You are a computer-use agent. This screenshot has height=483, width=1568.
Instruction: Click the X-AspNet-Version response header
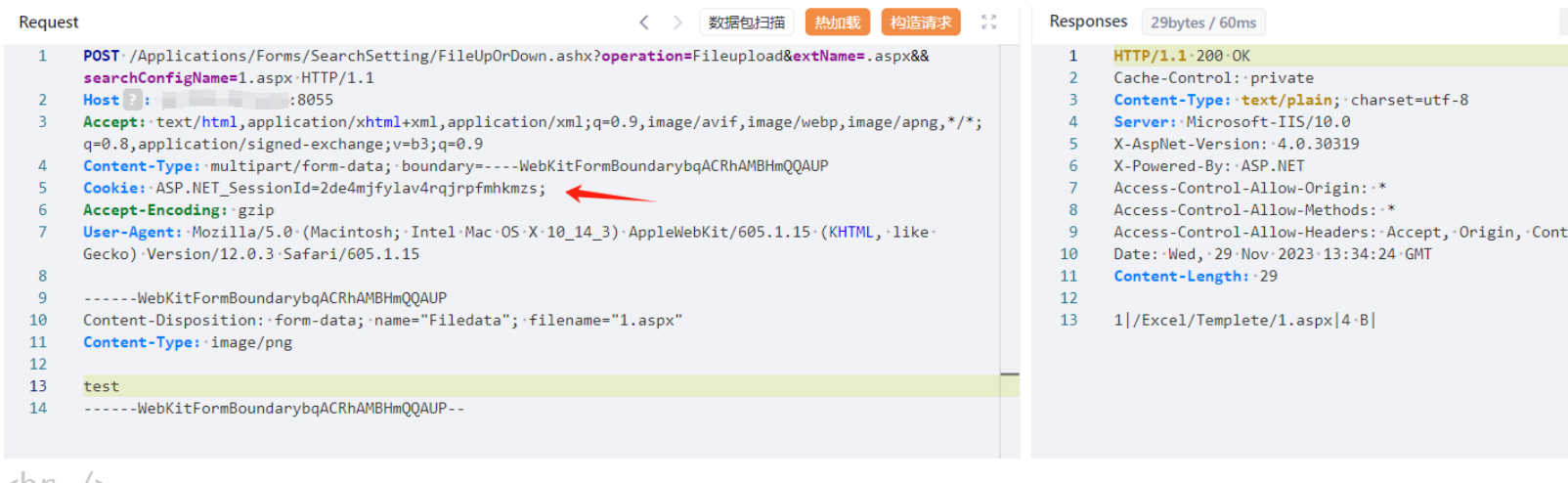pyautogui.click(x=1236, y=144)
